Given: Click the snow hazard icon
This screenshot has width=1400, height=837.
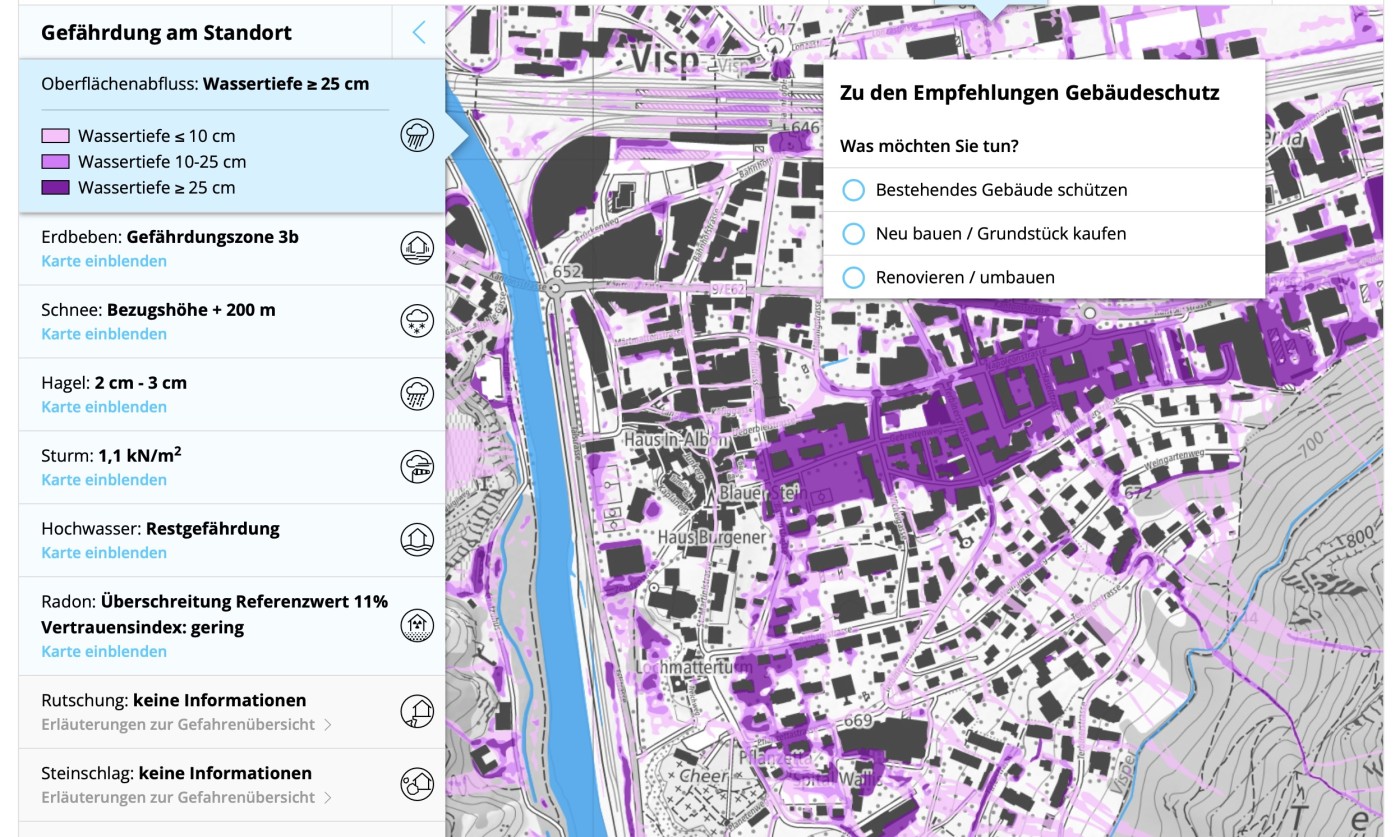Looking at the screenshot, I should tap(416, 321).
